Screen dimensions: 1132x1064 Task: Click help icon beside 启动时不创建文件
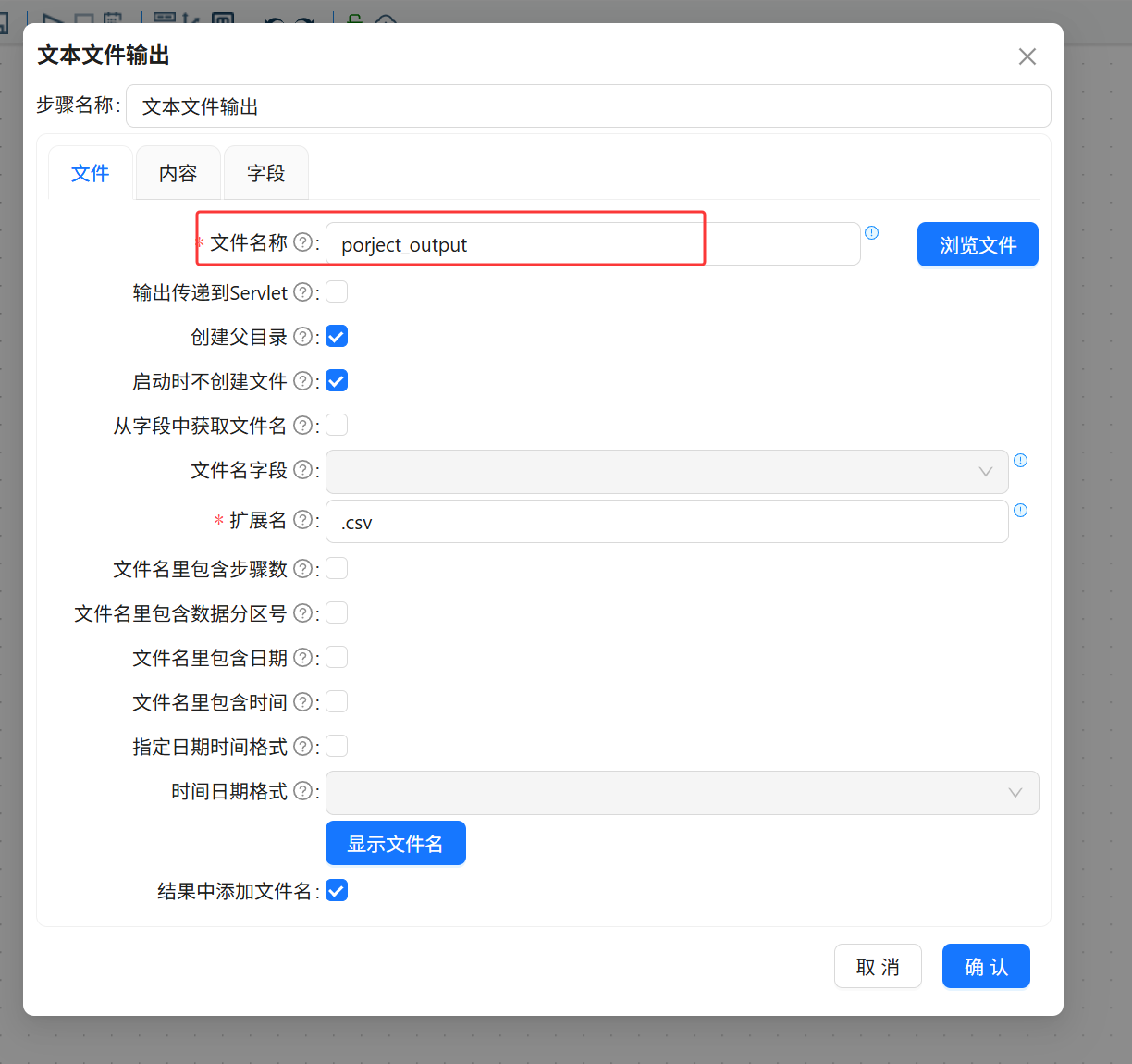point(302,380)
